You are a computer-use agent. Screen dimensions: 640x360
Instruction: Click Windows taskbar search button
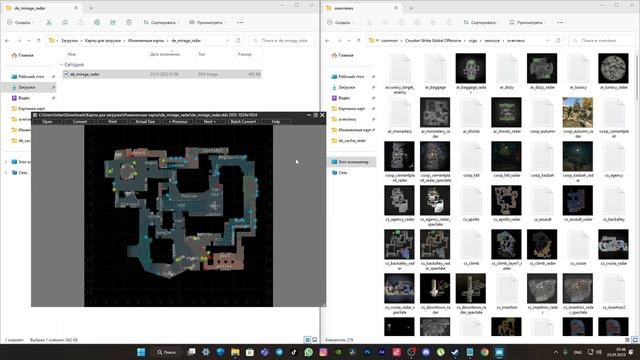(x=167, y=352)
